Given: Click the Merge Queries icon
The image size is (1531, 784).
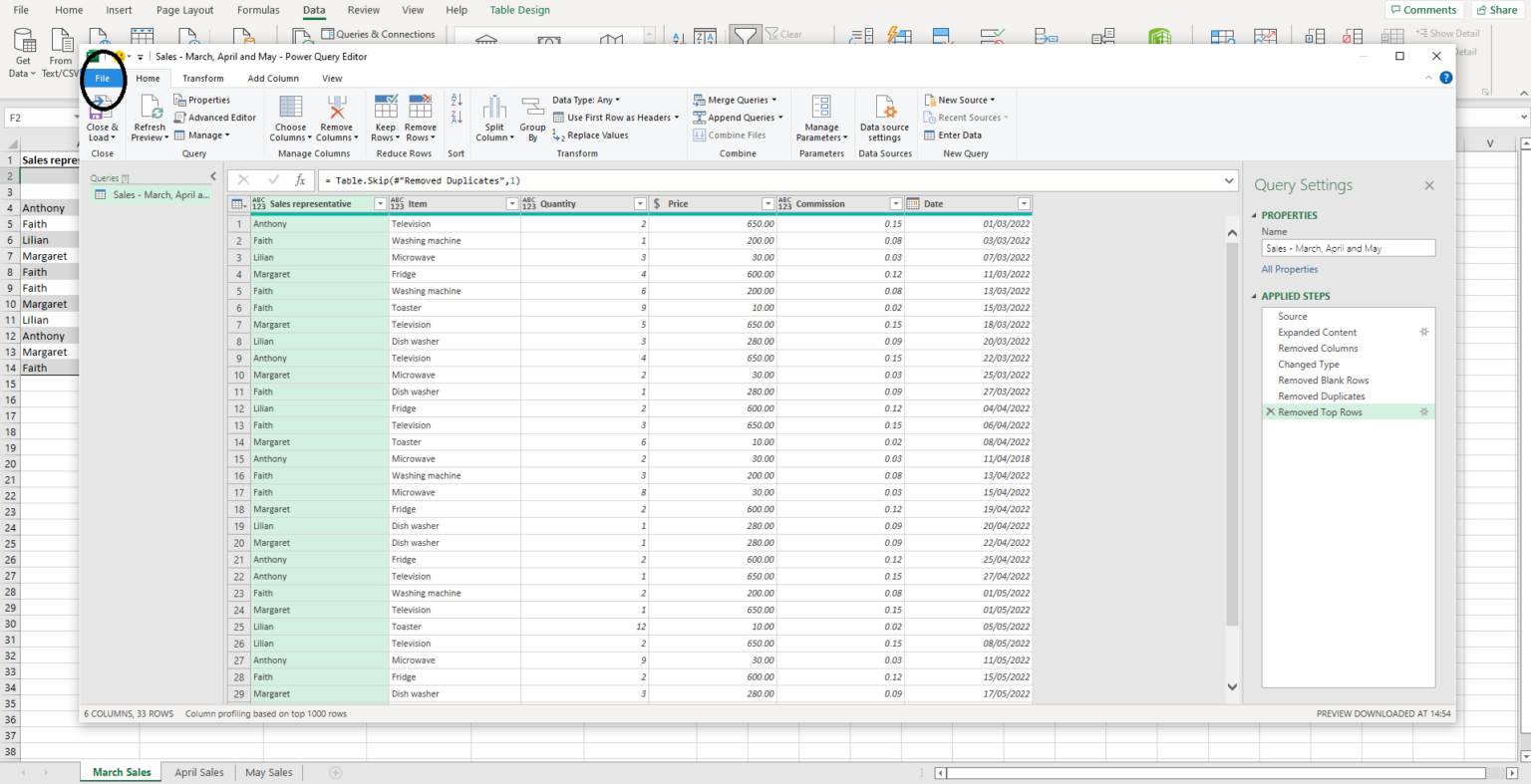Looking at the screenshot, I should (736, 99).
